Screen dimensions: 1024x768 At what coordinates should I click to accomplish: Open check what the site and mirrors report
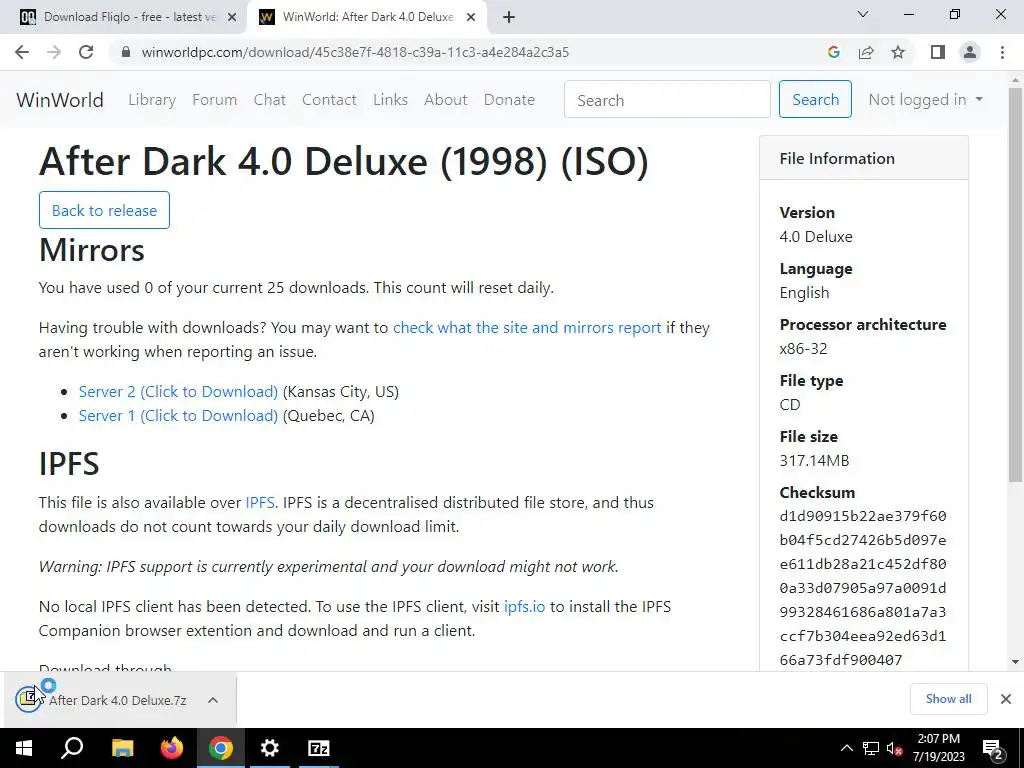click(527, 328)
